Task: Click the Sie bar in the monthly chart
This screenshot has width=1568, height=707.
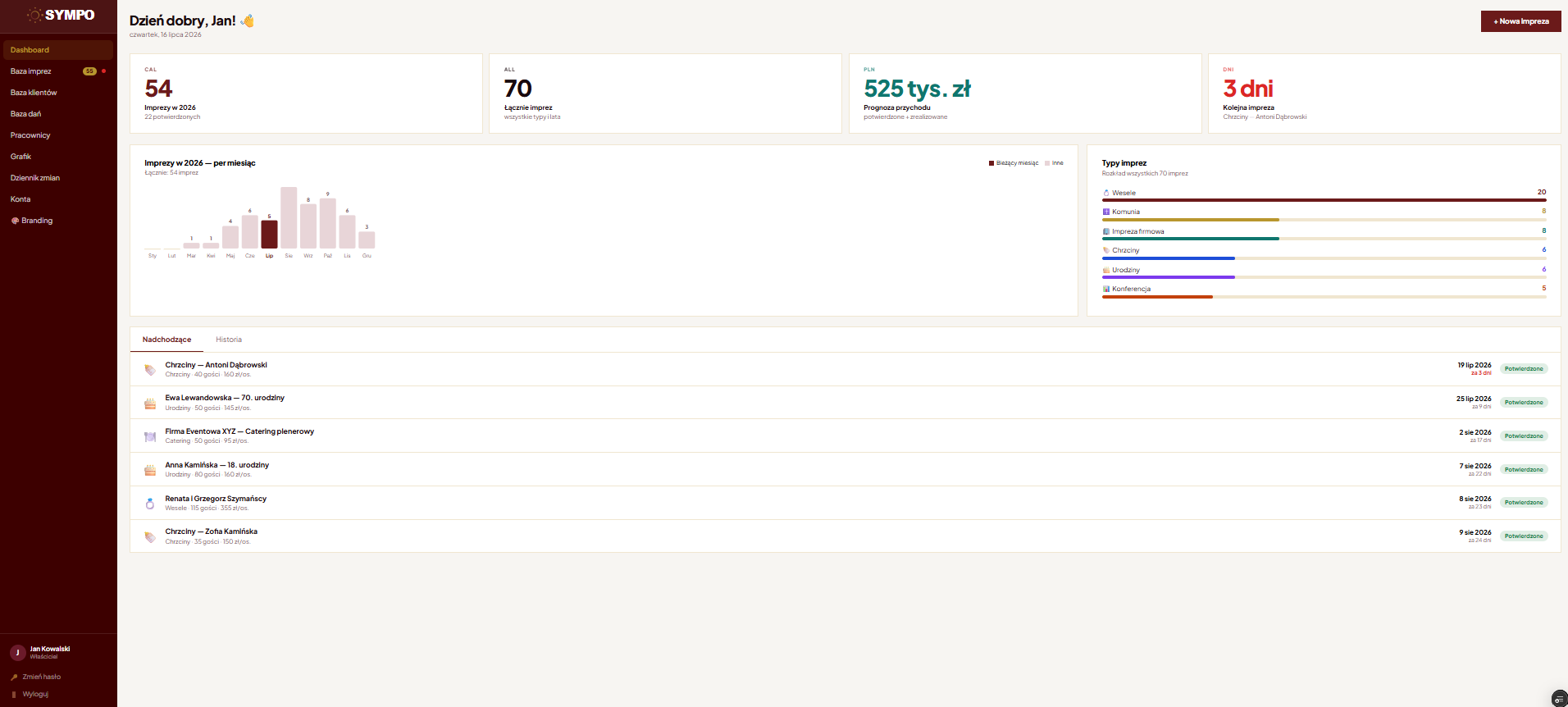Action: 289,217
